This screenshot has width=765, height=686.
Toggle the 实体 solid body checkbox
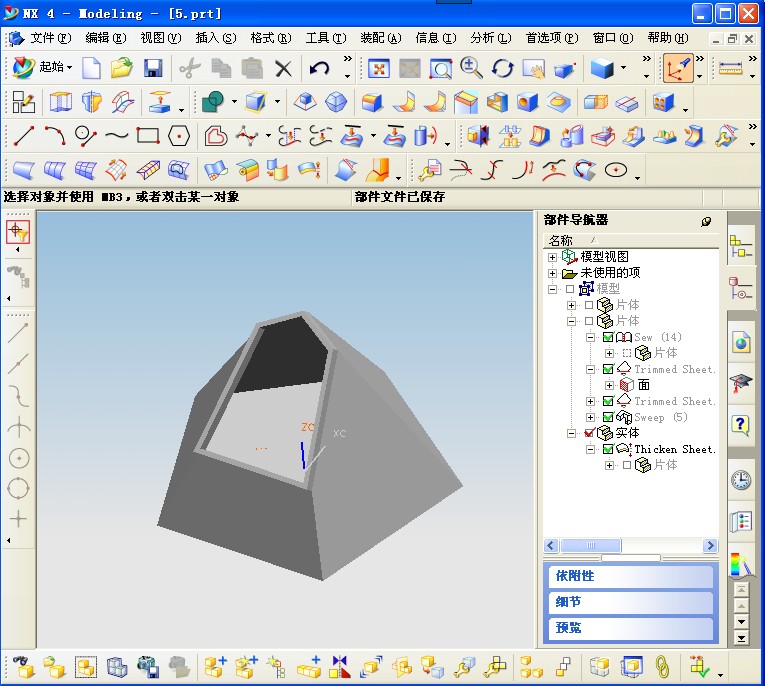[x=589, y=433]
